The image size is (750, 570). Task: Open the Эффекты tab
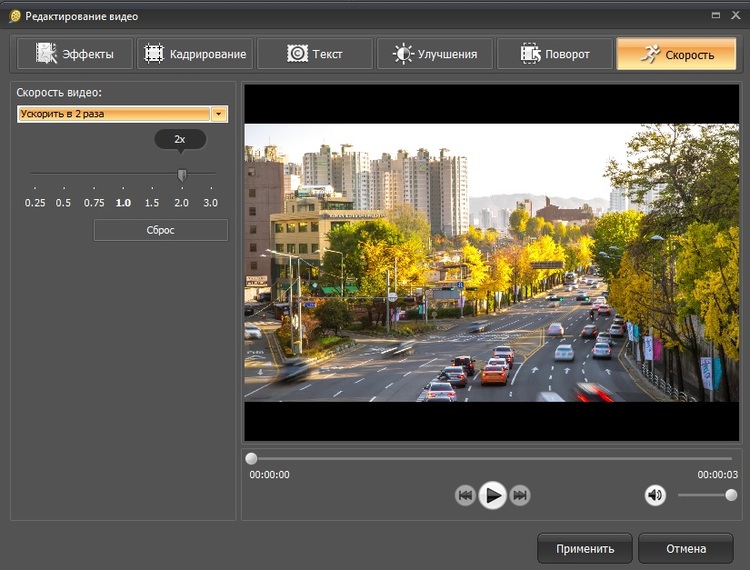pos(75,54)
